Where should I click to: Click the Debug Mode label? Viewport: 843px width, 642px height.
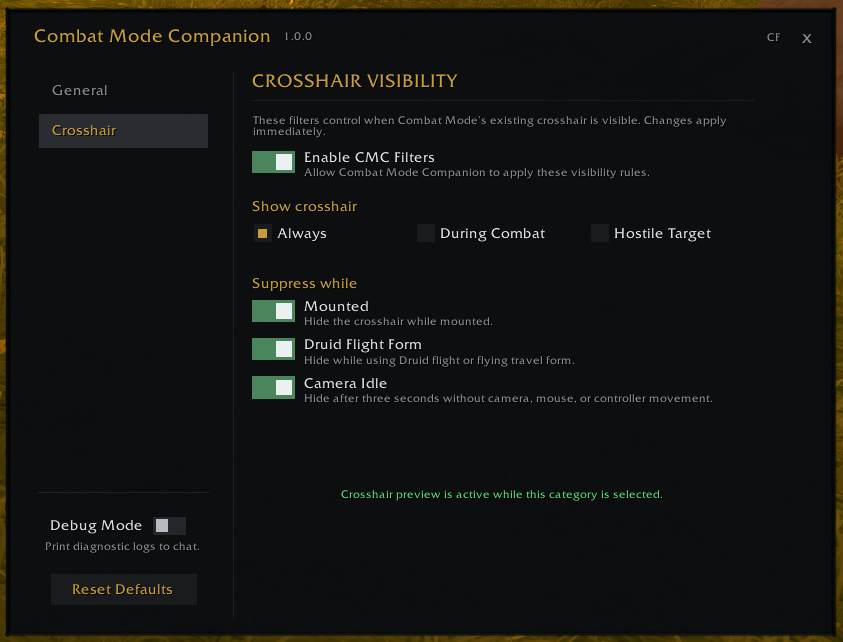point(96,525)
